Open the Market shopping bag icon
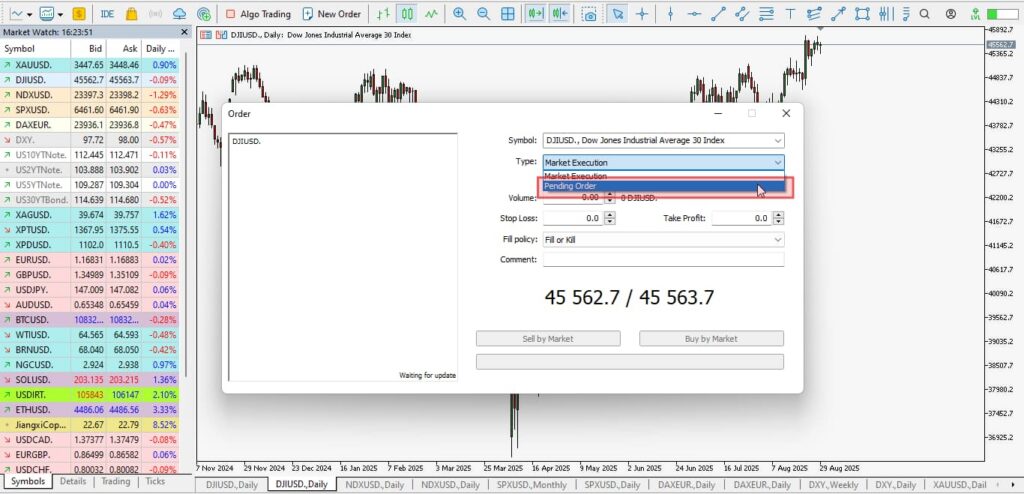The image size is (1024, 494). pos(131,14)
